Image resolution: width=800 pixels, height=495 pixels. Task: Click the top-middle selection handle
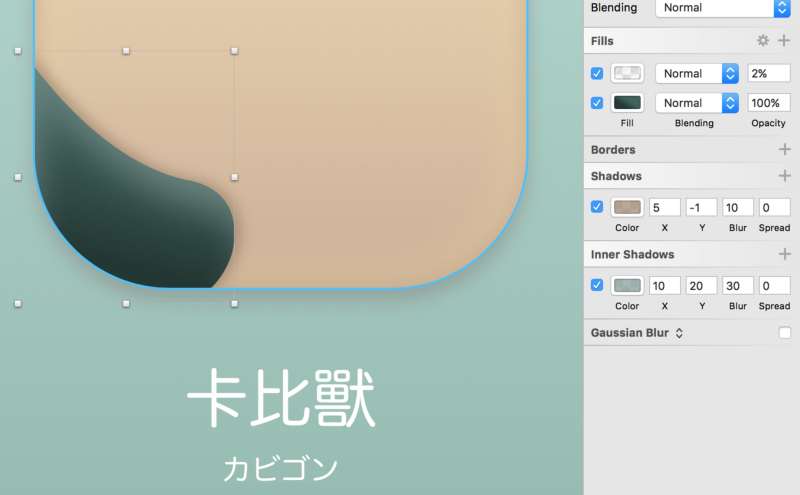pyautogui.click(x=126, y=51)
